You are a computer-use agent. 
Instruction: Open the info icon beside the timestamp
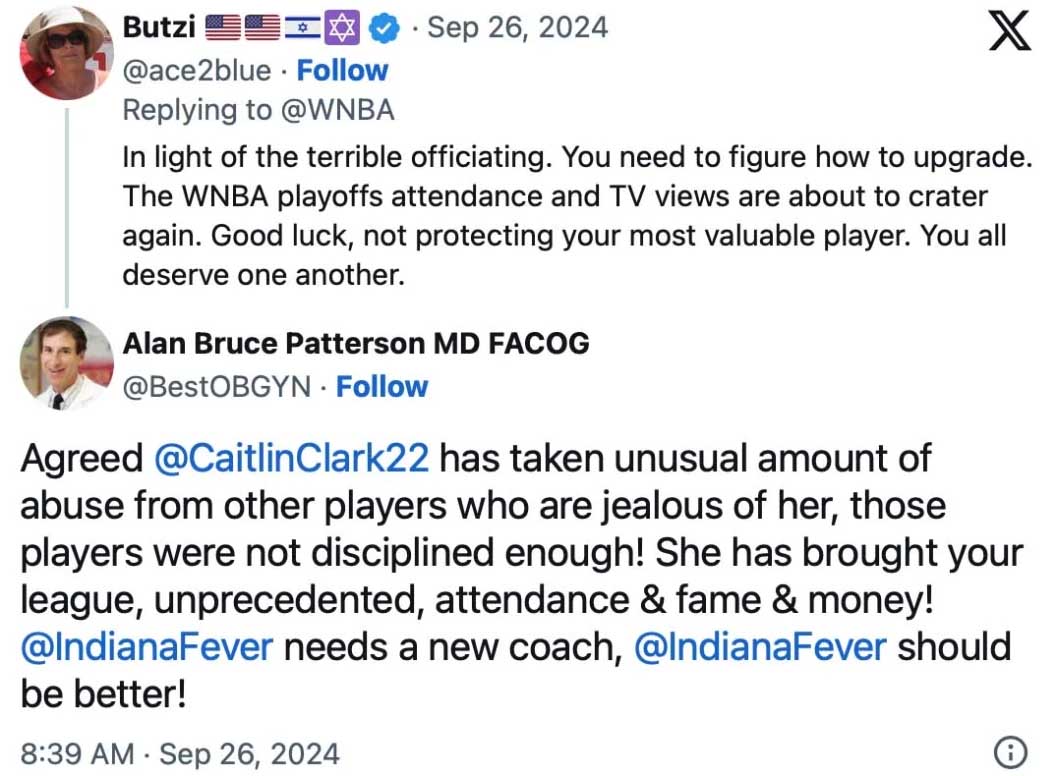point(1010,752)
